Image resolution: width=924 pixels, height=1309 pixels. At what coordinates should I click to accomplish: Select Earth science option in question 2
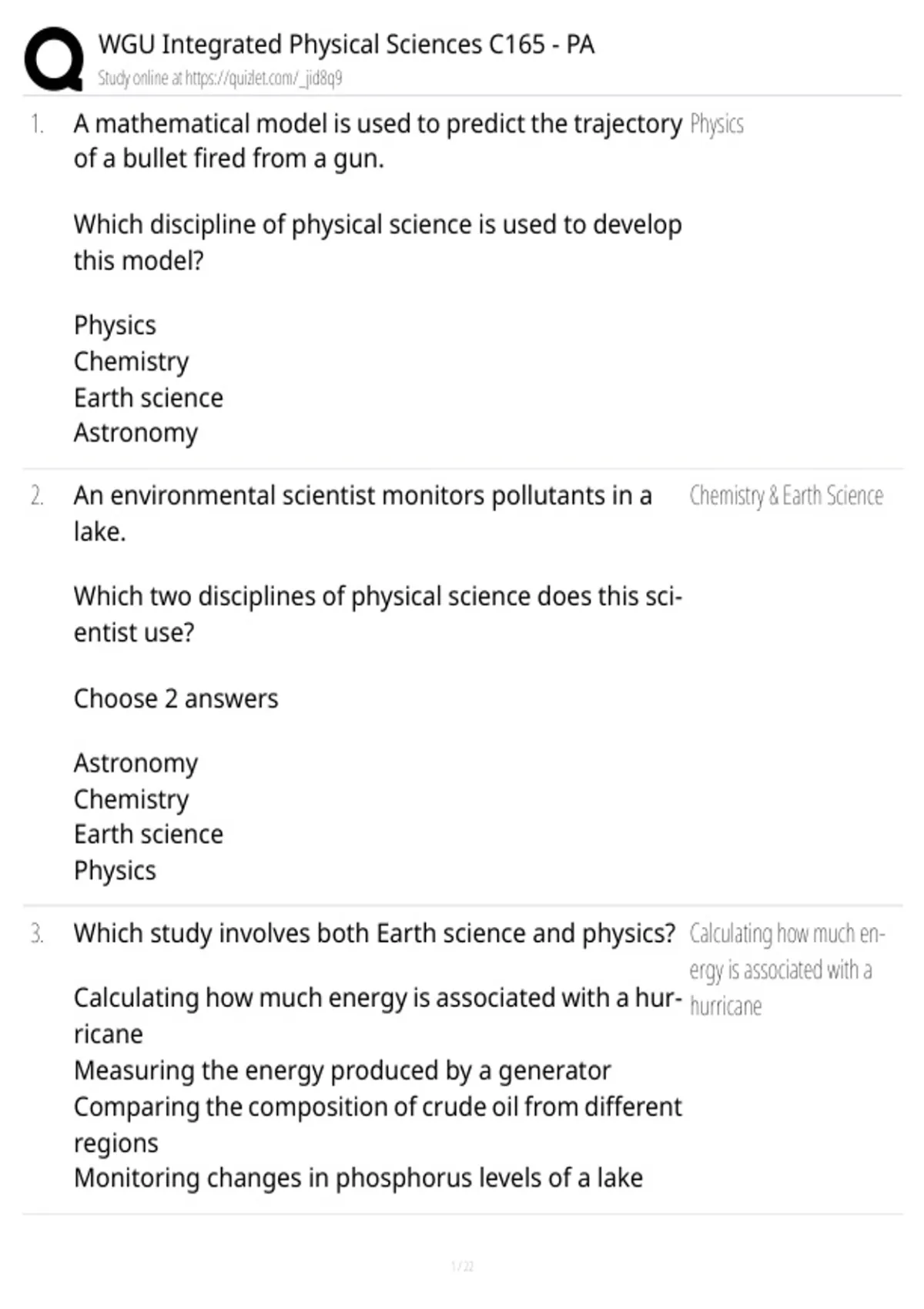149,835
